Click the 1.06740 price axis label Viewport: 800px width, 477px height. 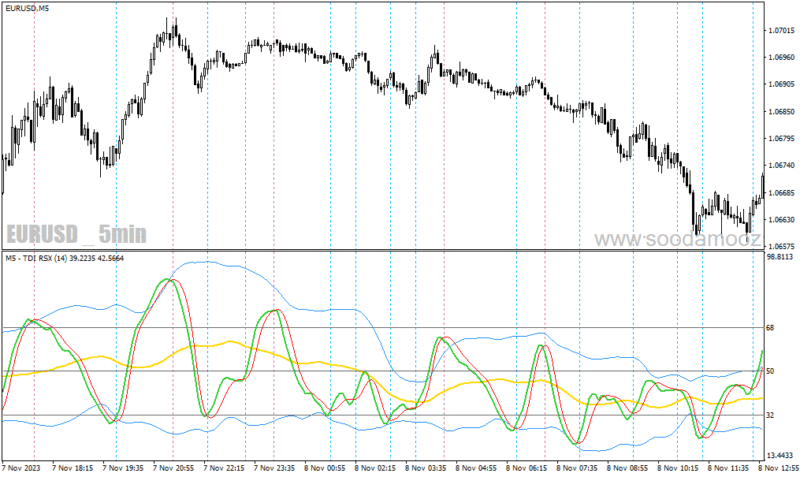(x=781, y=165)
